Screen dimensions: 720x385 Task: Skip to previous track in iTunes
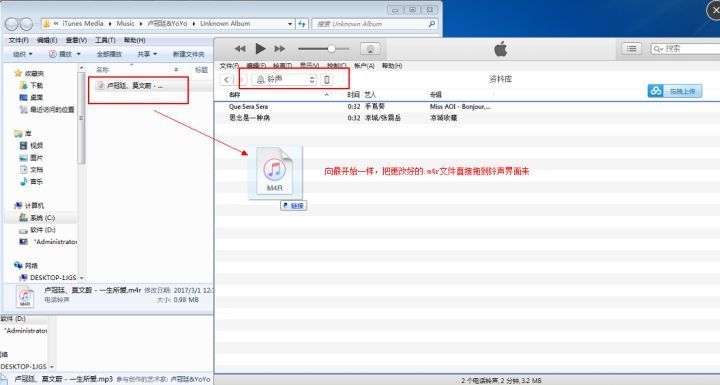coord(240,48)
